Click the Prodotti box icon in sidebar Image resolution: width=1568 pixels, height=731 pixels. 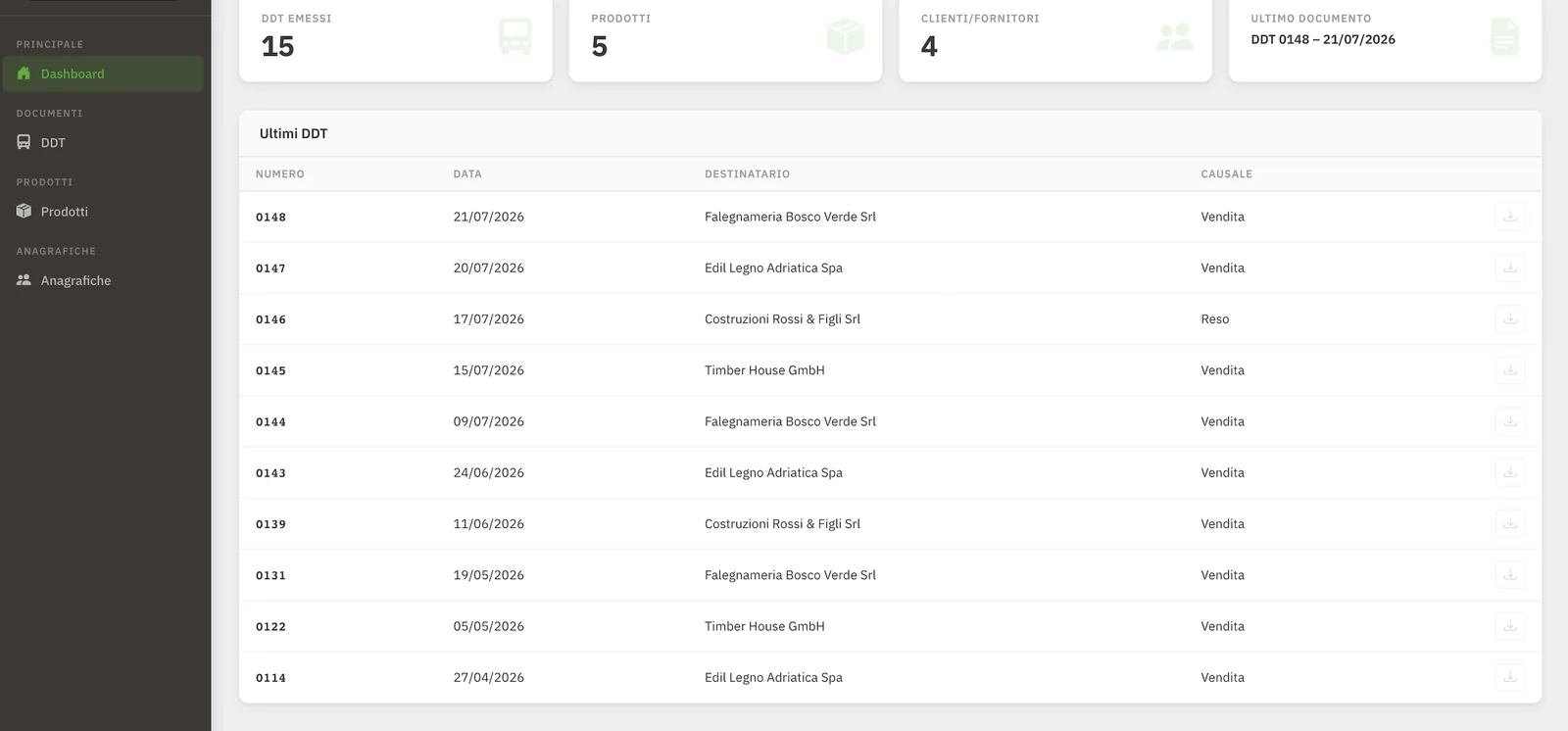pyautogui.click(x=24, y=211)
